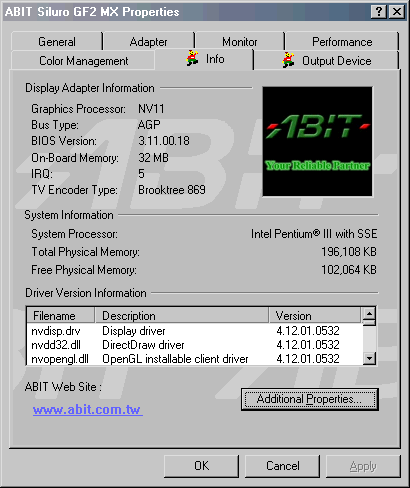This screenshot has width=410, height=488.
Task: Click the 'TV Encoder Type:' label
Action: (x=74, y=190)
